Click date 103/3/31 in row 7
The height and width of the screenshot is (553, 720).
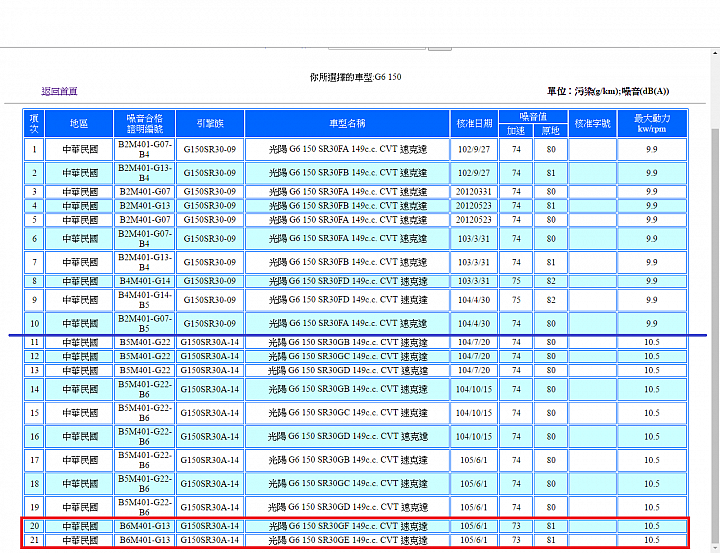474,262
